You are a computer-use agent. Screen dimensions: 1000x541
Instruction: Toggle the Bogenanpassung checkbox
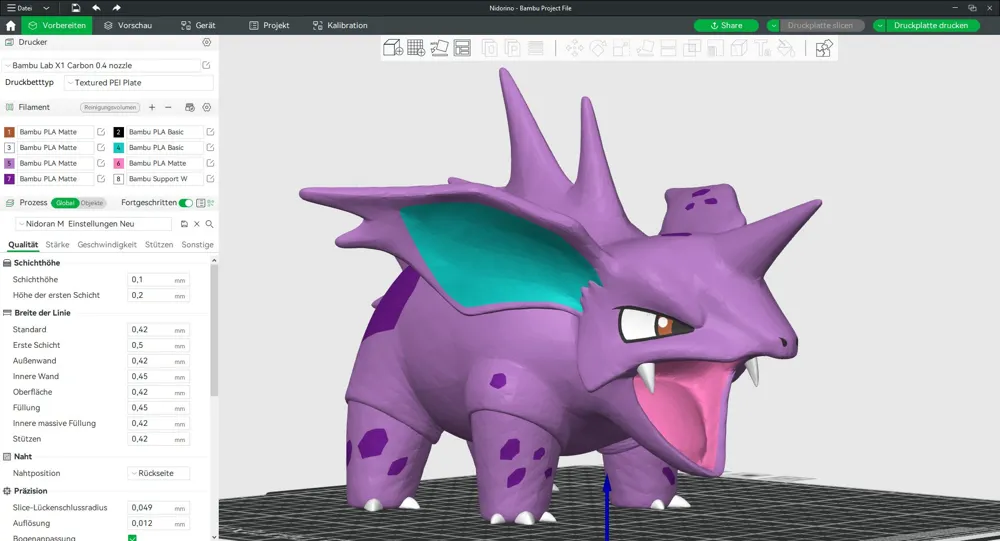tap(132, 538)
